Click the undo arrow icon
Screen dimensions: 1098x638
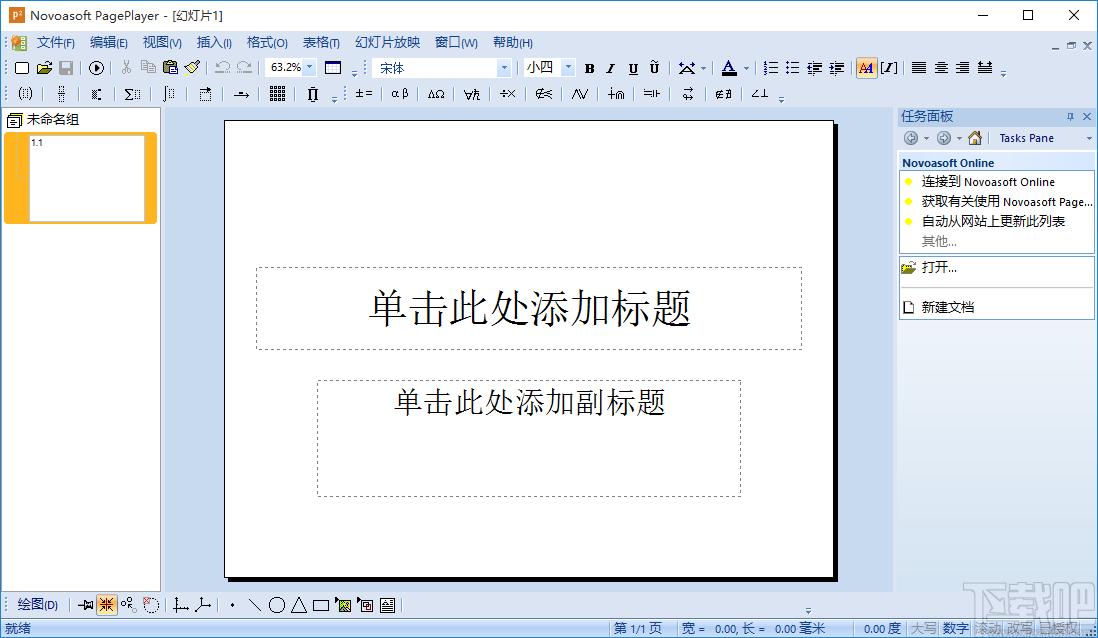pyautogui.click(x=223, y=67)
